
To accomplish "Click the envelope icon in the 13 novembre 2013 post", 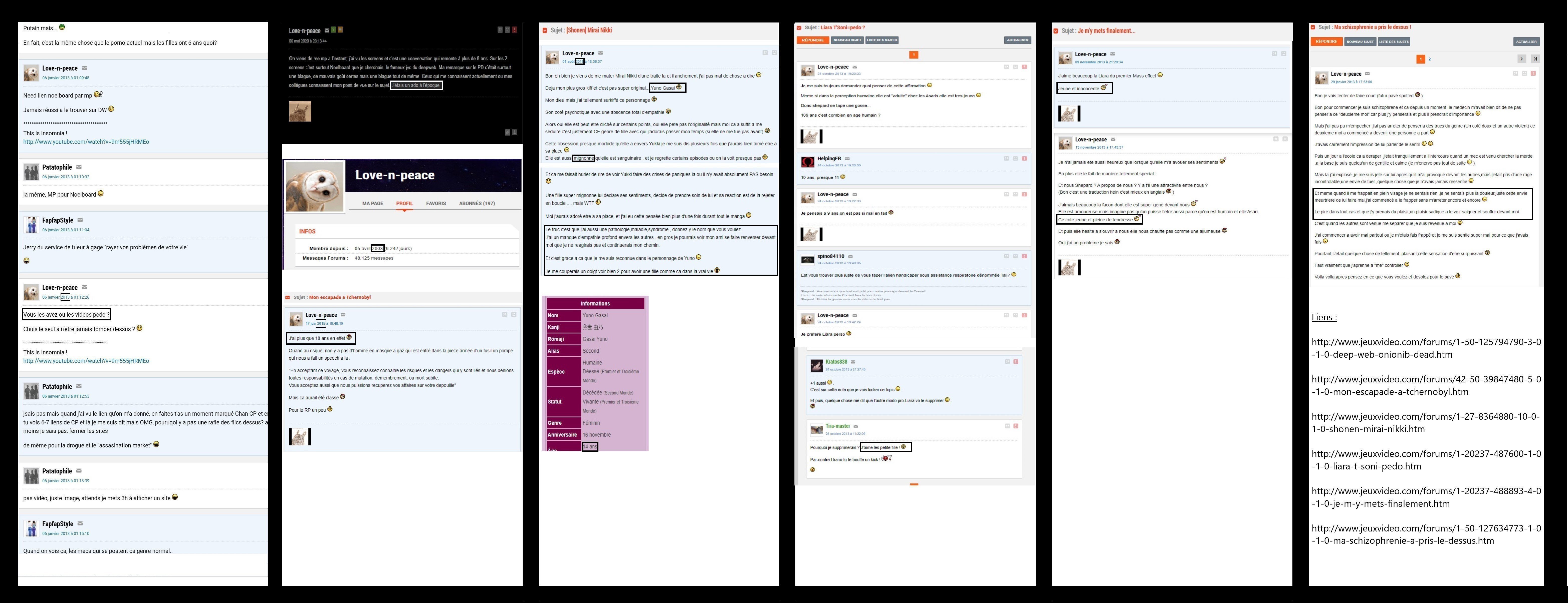I will point(1113,139).
